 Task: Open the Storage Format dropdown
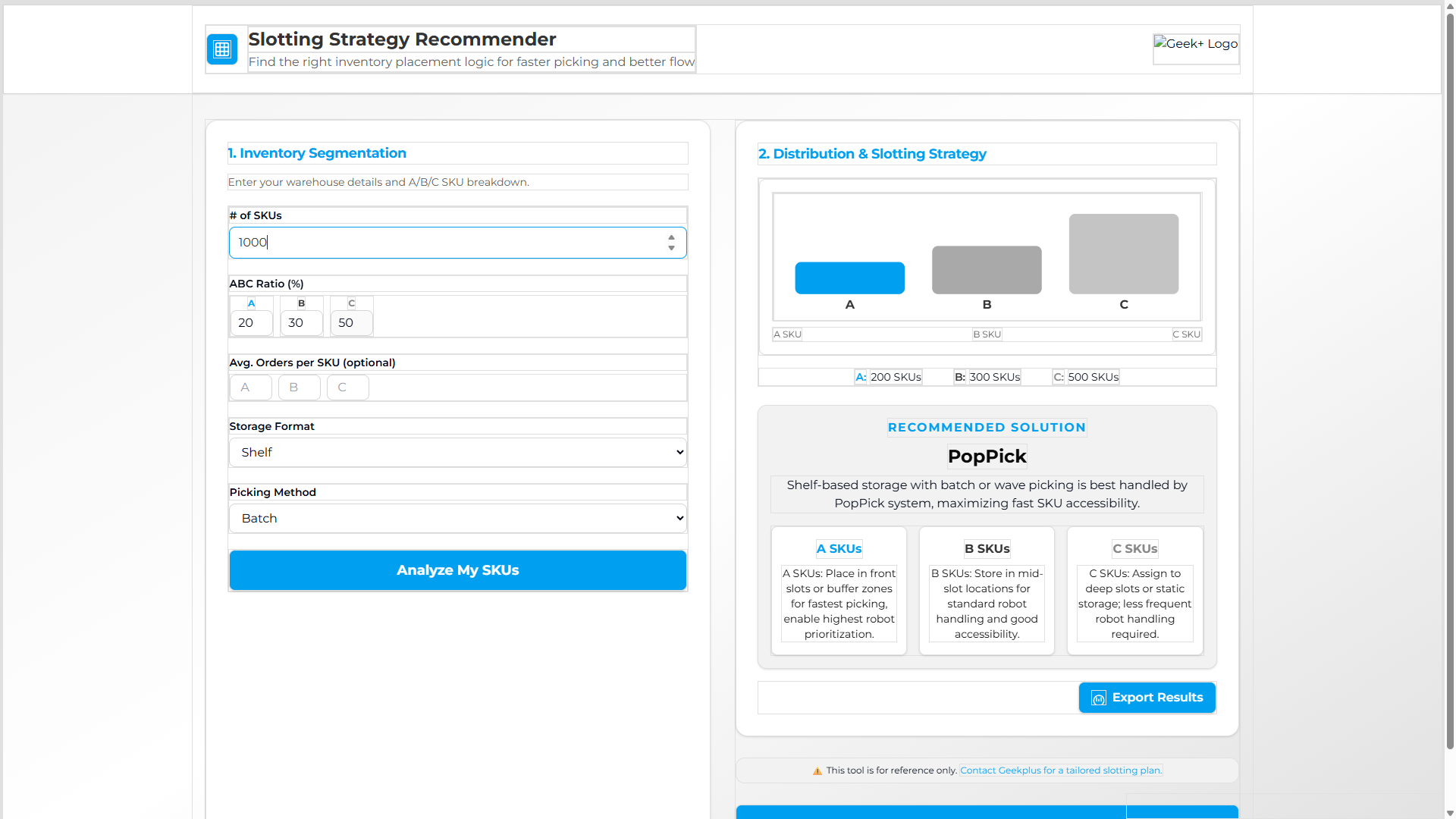coord(457,452)
